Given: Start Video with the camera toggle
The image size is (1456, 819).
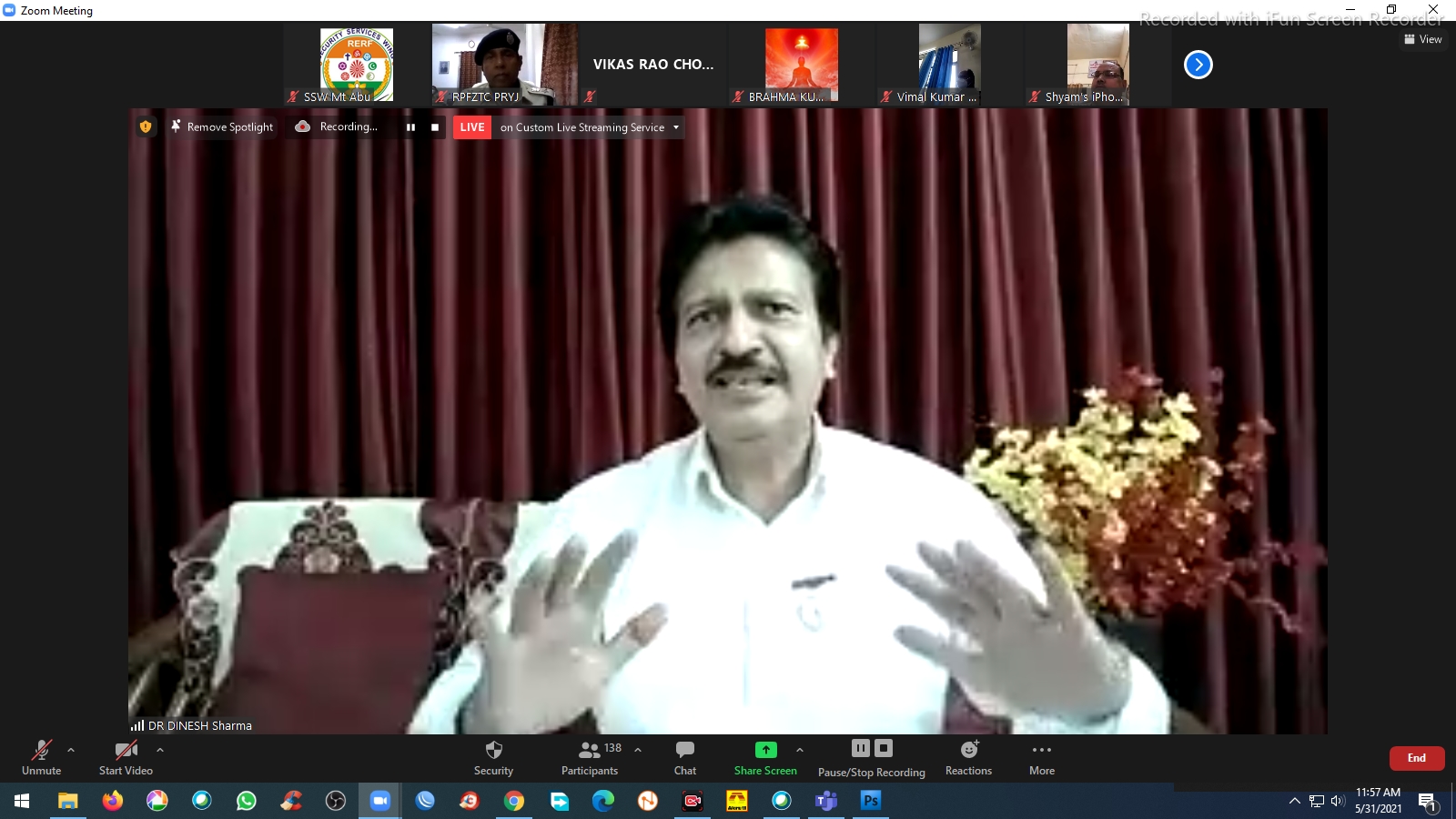Looking at the screenshot, I should (x=126, y=757).
